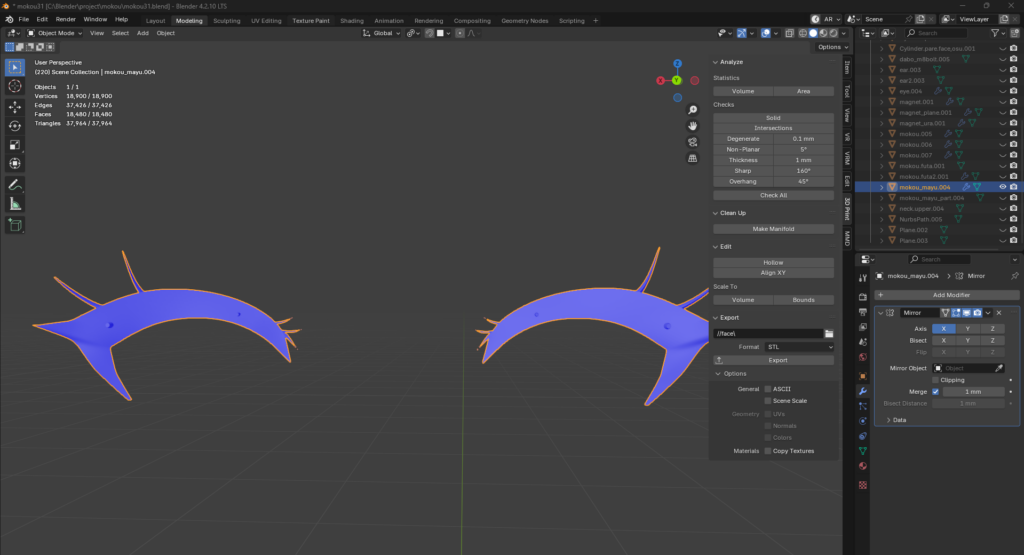The image size is (1024, 555).
Task: Click the eyedropper in Mirror Object field
Action: (x=998, y=368)
